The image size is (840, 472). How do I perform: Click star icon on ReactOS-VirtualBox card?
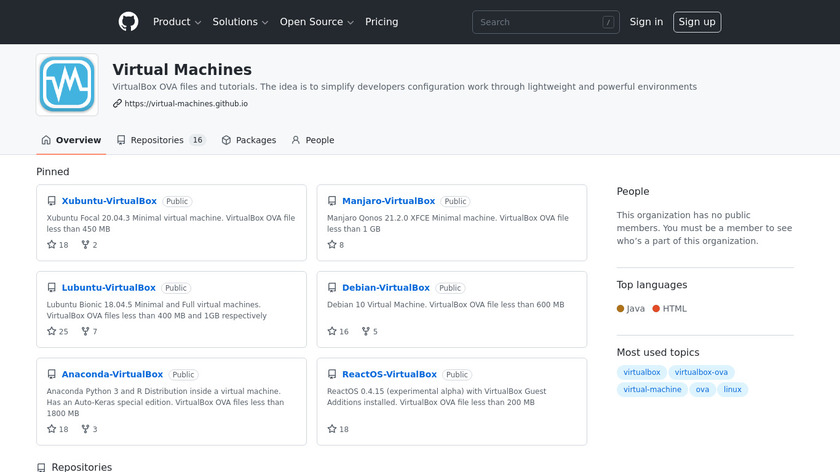[x=332, y=429]
